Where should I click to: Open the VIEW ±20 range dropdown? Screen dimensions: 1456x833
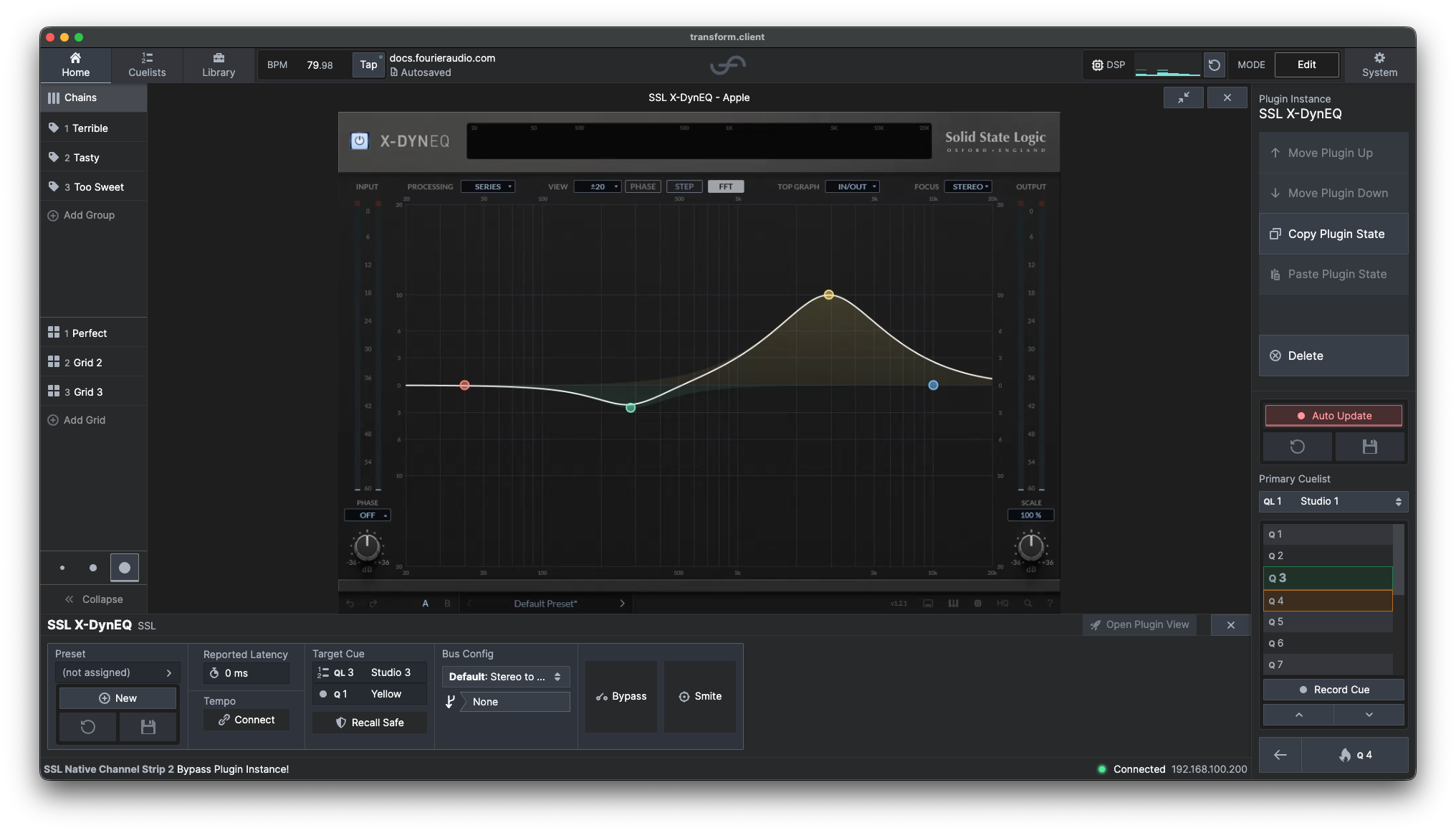598,186
